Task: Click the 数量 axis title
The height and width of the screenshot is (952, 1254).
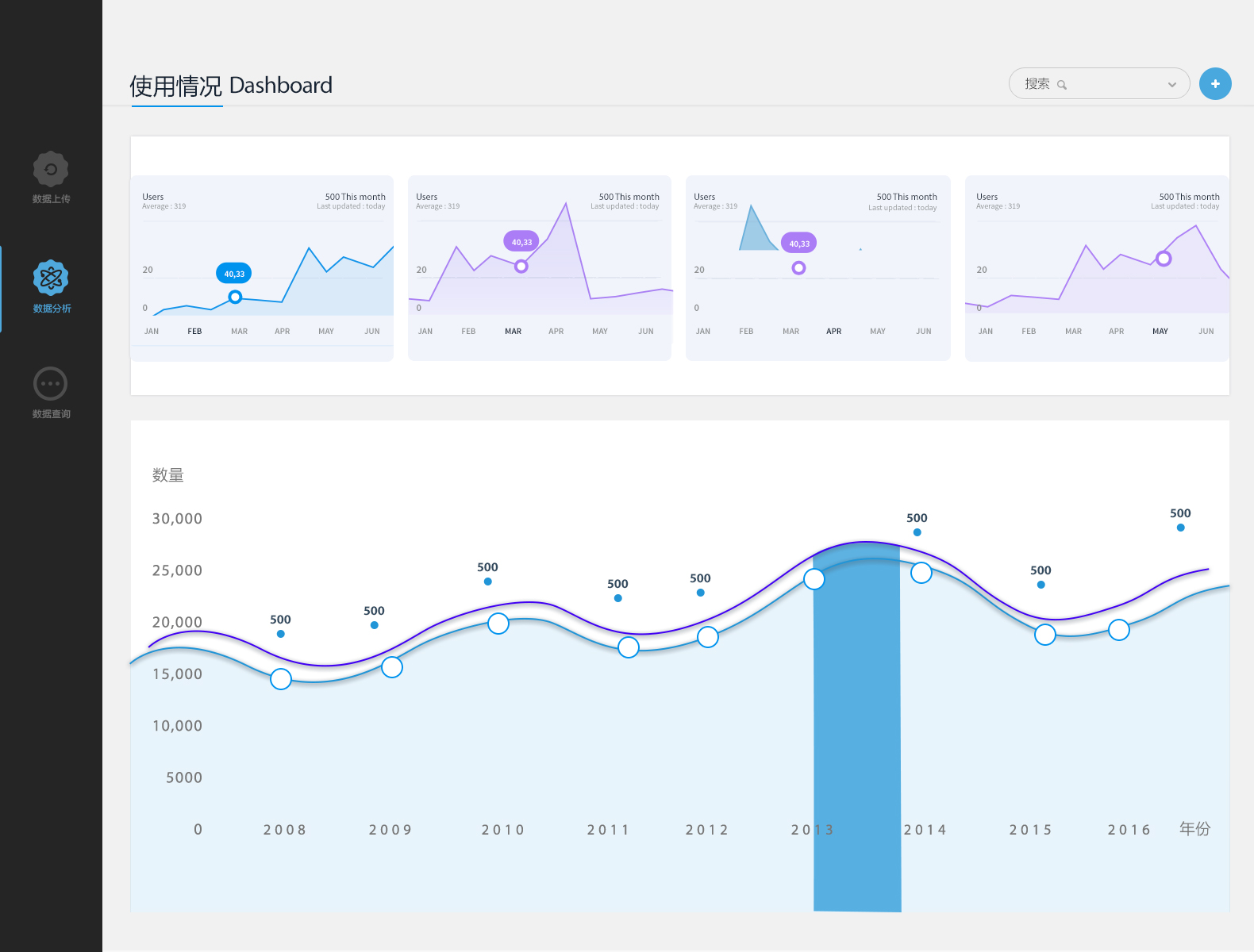Action: click(168, 475)
